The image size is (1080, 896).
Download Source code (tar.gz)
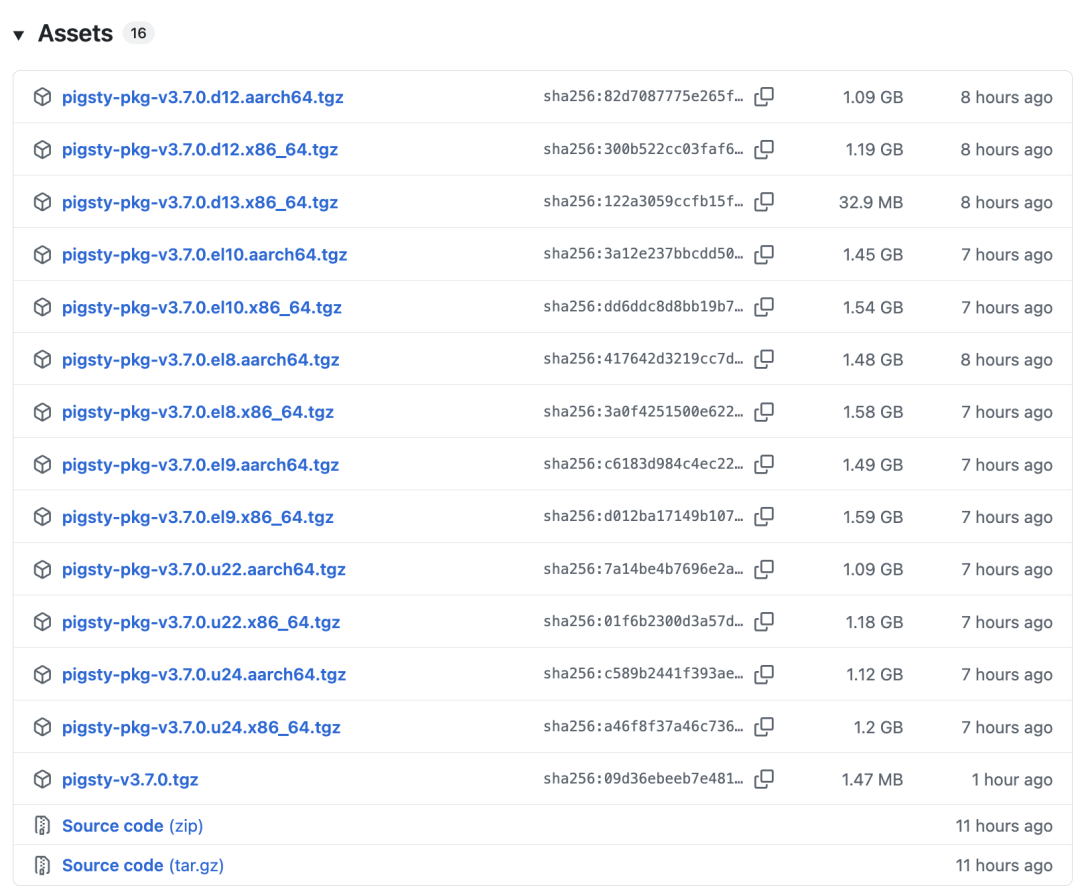click(143, 866)
